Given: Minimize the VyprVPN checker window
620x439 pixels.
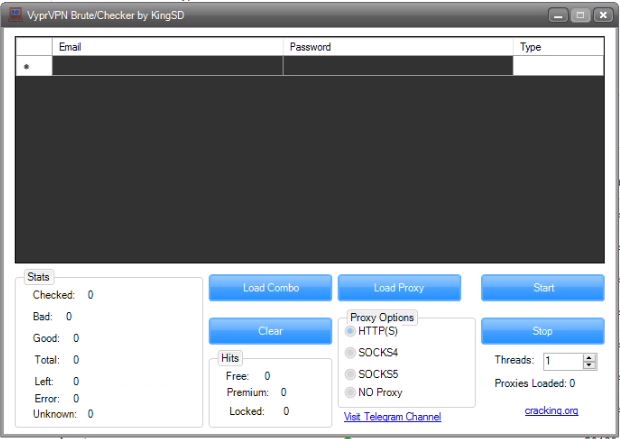Looking at the screenshot, I should 558,15.
